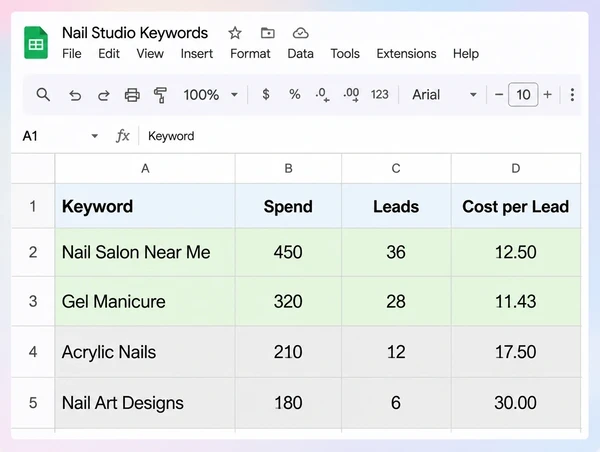
Task: Select the Acrylic Nails cell
Action: click(145, 352)
